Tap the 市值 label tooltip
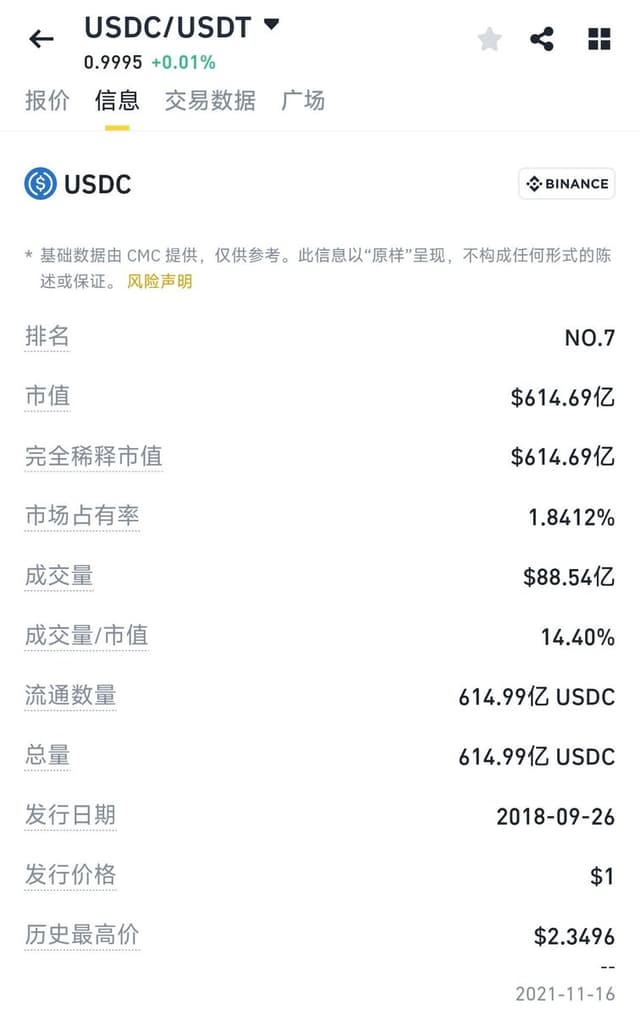The image size is (640, 1016). tap(47, 396)
